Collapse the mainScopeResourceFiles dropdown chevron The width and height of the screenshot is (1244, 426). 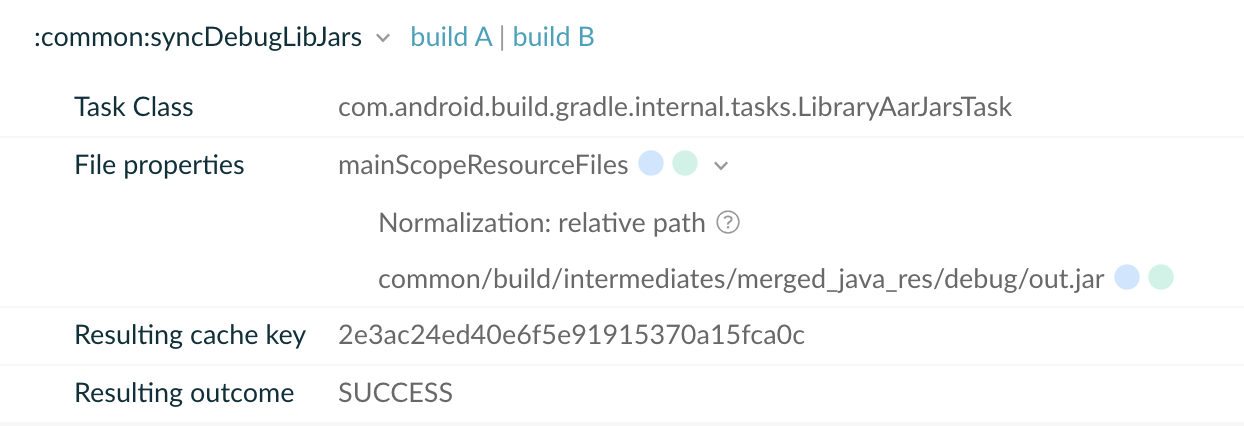click(720, 166)
